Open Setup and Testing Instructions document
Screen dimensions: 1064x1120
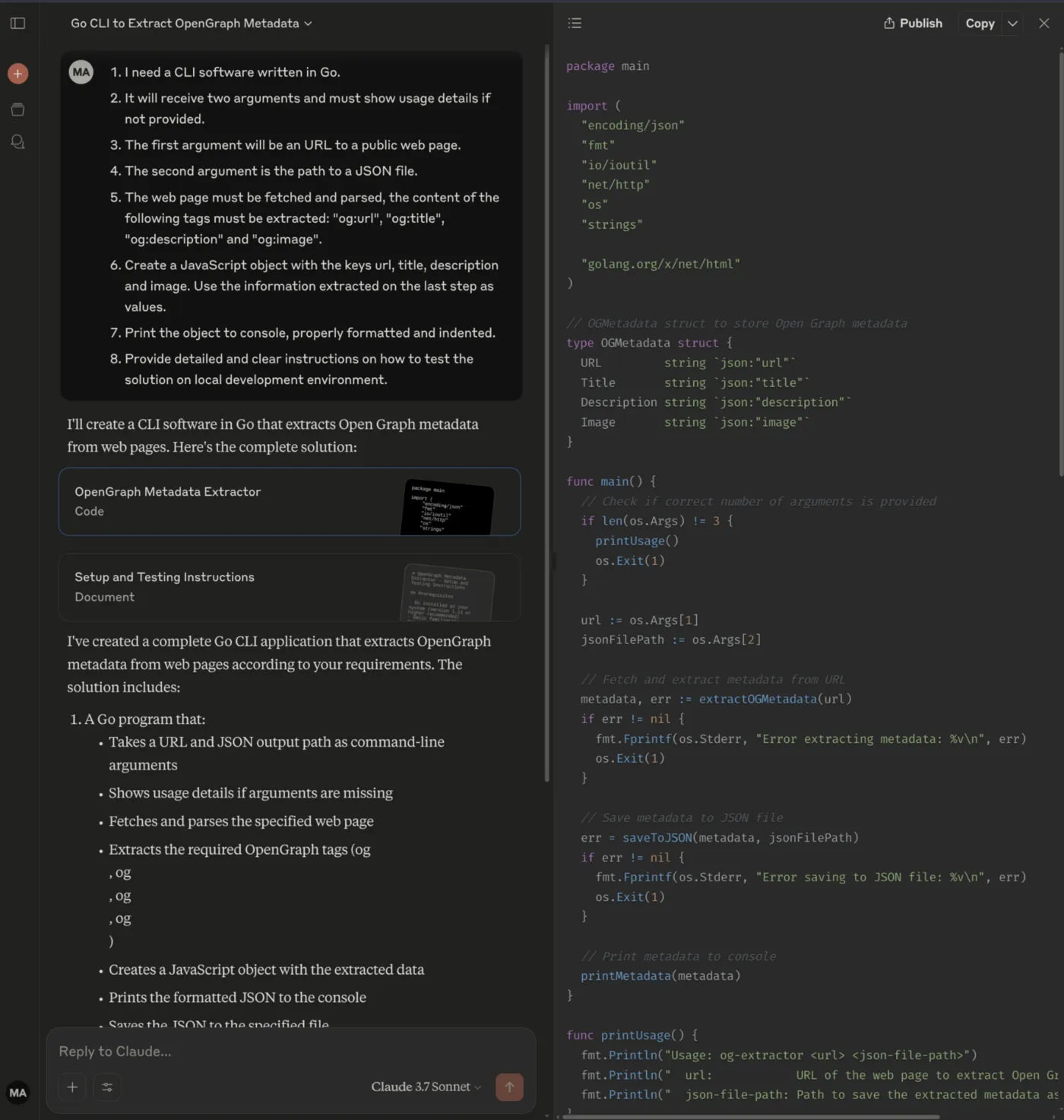(290, 588)
